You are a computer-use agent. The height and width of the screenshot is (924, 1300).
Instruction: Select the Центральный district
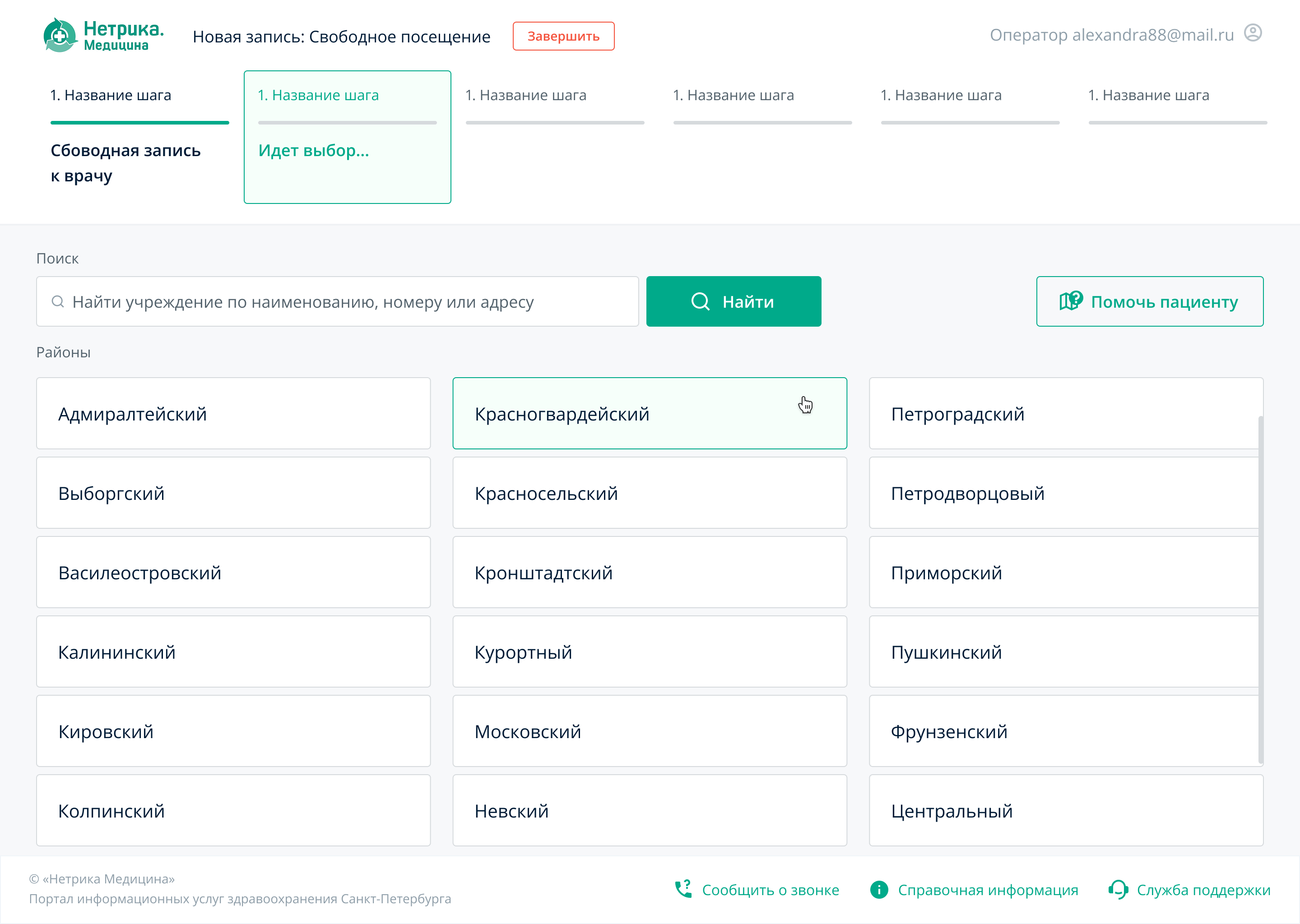pyautogui.click(x=1064, y=811)
